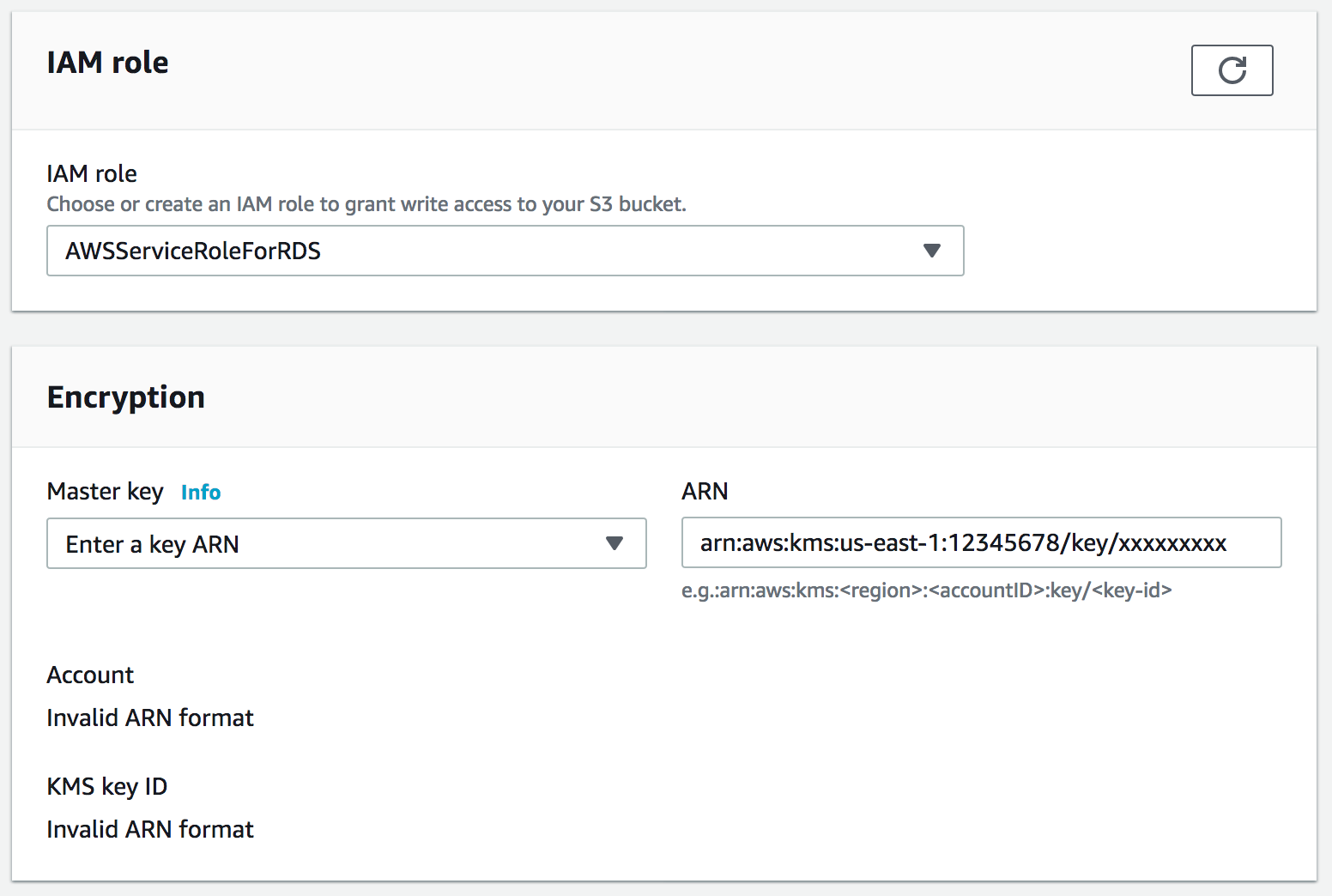Click the 'KMS key ID' label
Image resolution: width=1332 pixels, height=896 pixels.
(x=106, y=786)
